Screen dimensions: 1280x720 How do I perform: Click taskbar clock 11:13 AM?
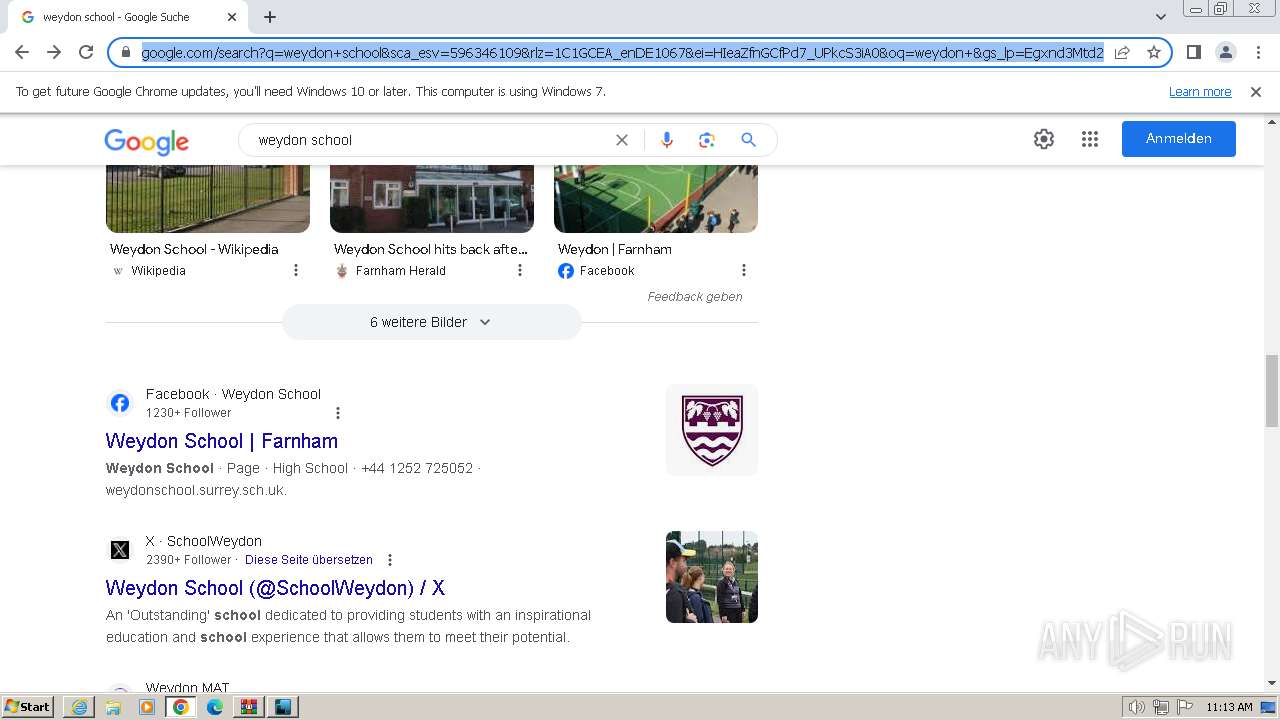1229,707
